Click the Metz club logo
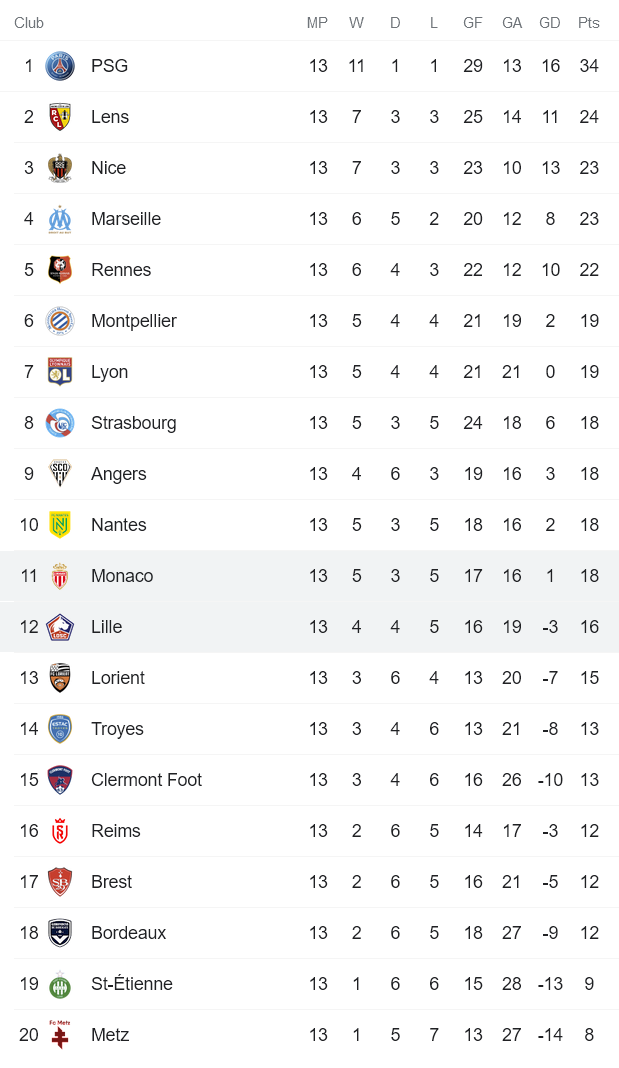 pos(60,1035)
